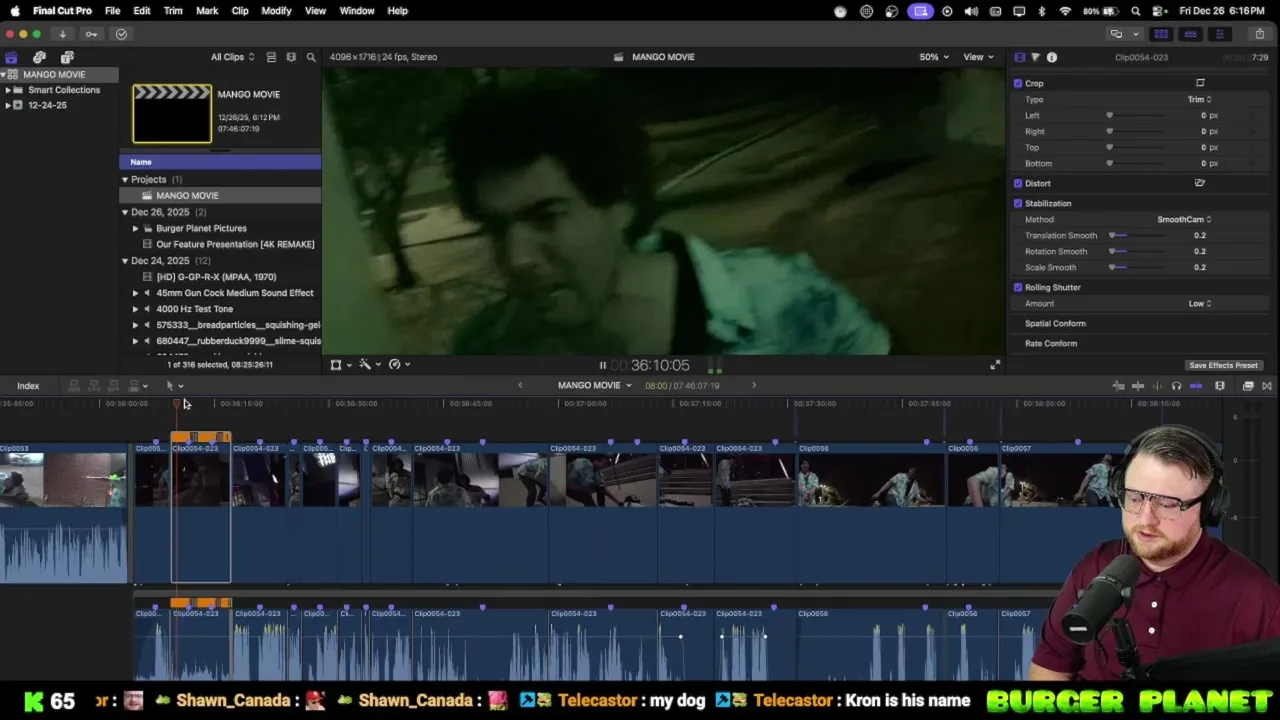Click the Share export button

coord(1260,34)
